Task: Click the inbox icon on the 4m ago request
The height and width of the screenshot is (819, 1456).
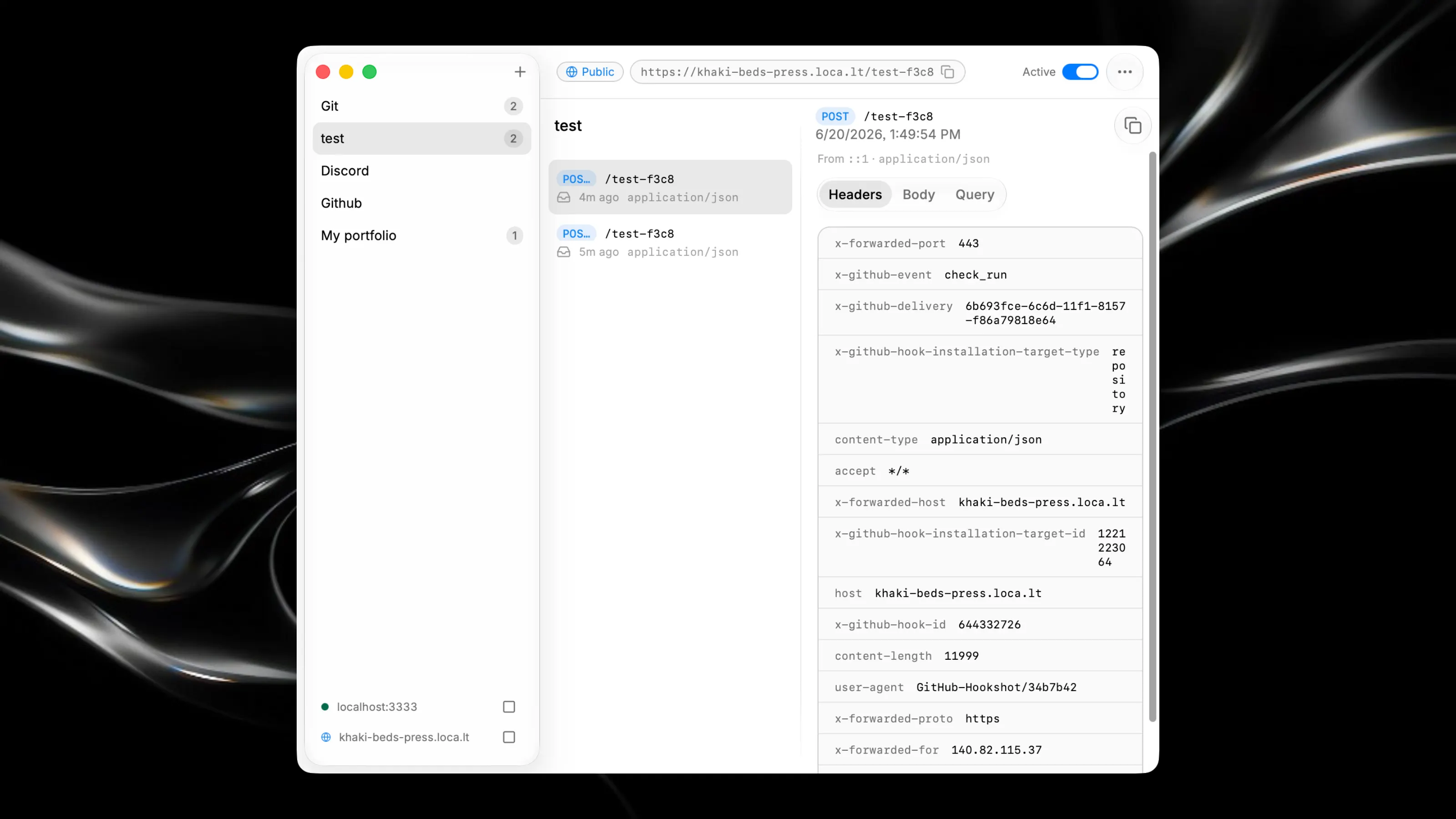Action: pos(564,197)
